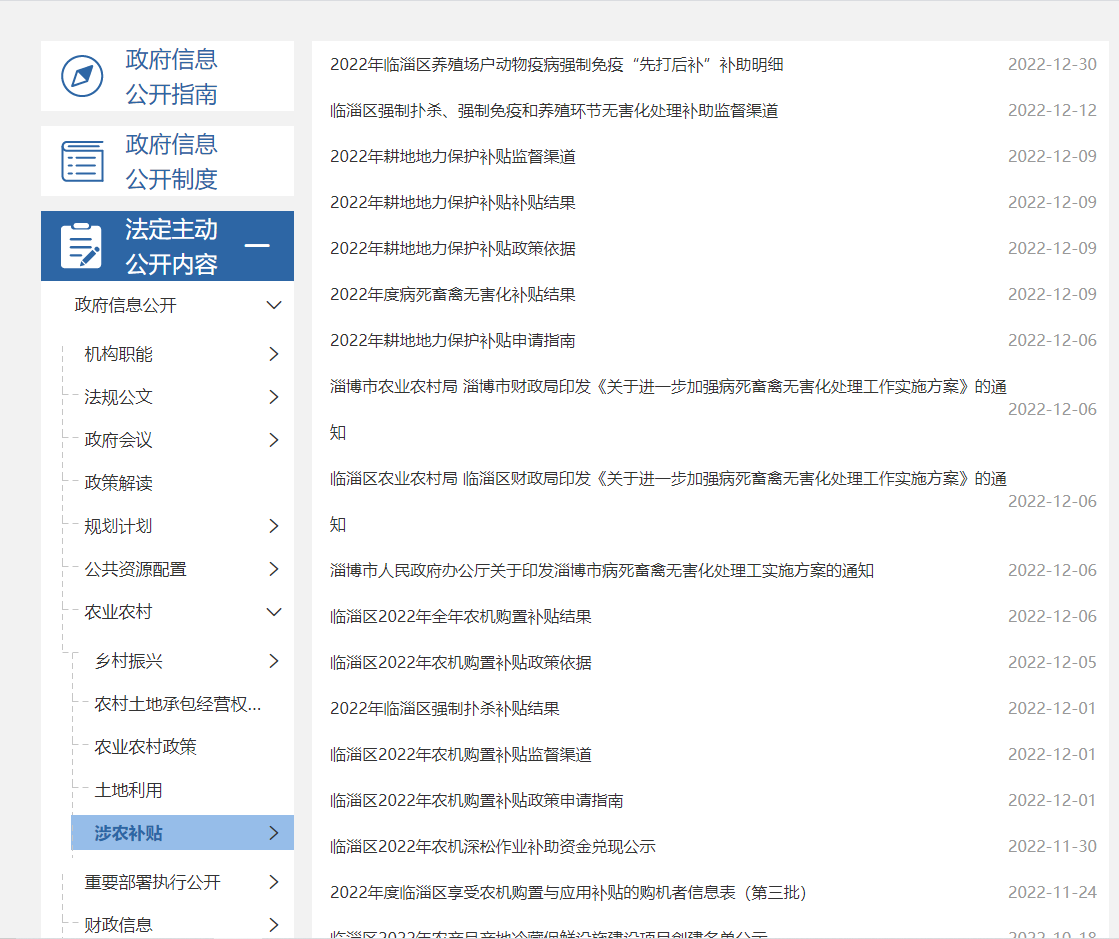1119x939 pixels.
Task: Expand the 机构职能 submenu arrow
Action: 274,354
